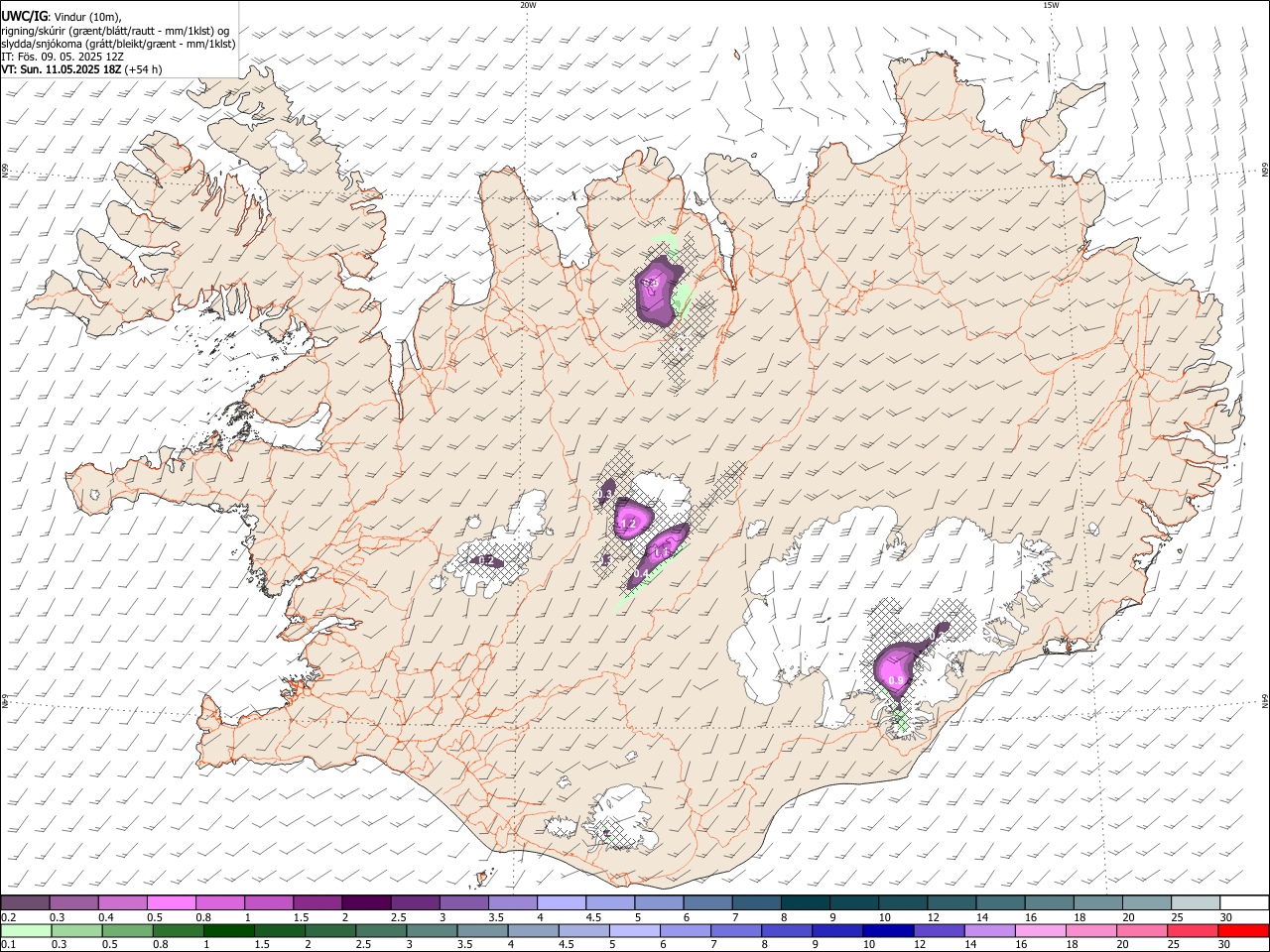Pick the navy blue swatch between 10 and 12
This screenshot has height=952, width=1270.
[x=888, y=931]
